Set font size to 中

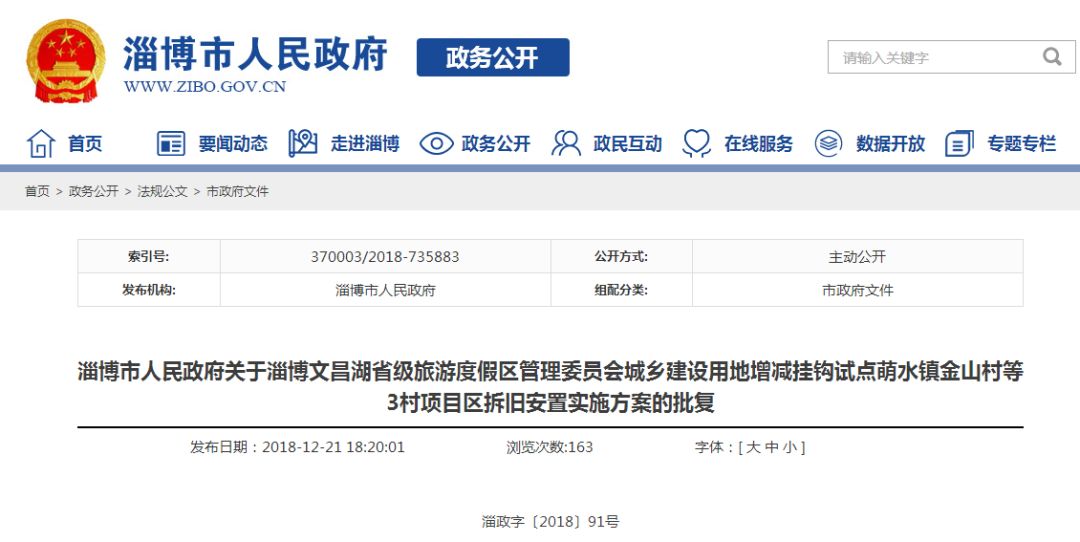coord(771,447)
